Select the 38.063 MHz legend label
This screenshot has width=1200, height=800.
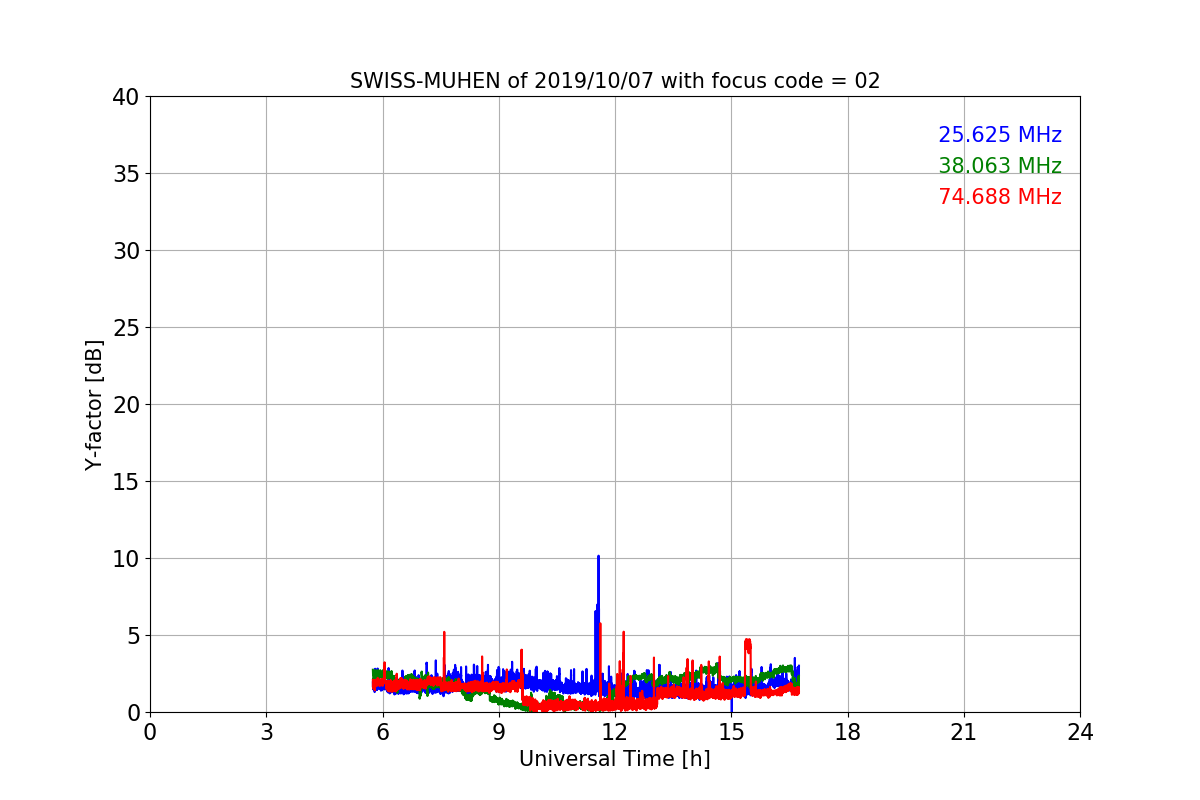pos(1000,166)
